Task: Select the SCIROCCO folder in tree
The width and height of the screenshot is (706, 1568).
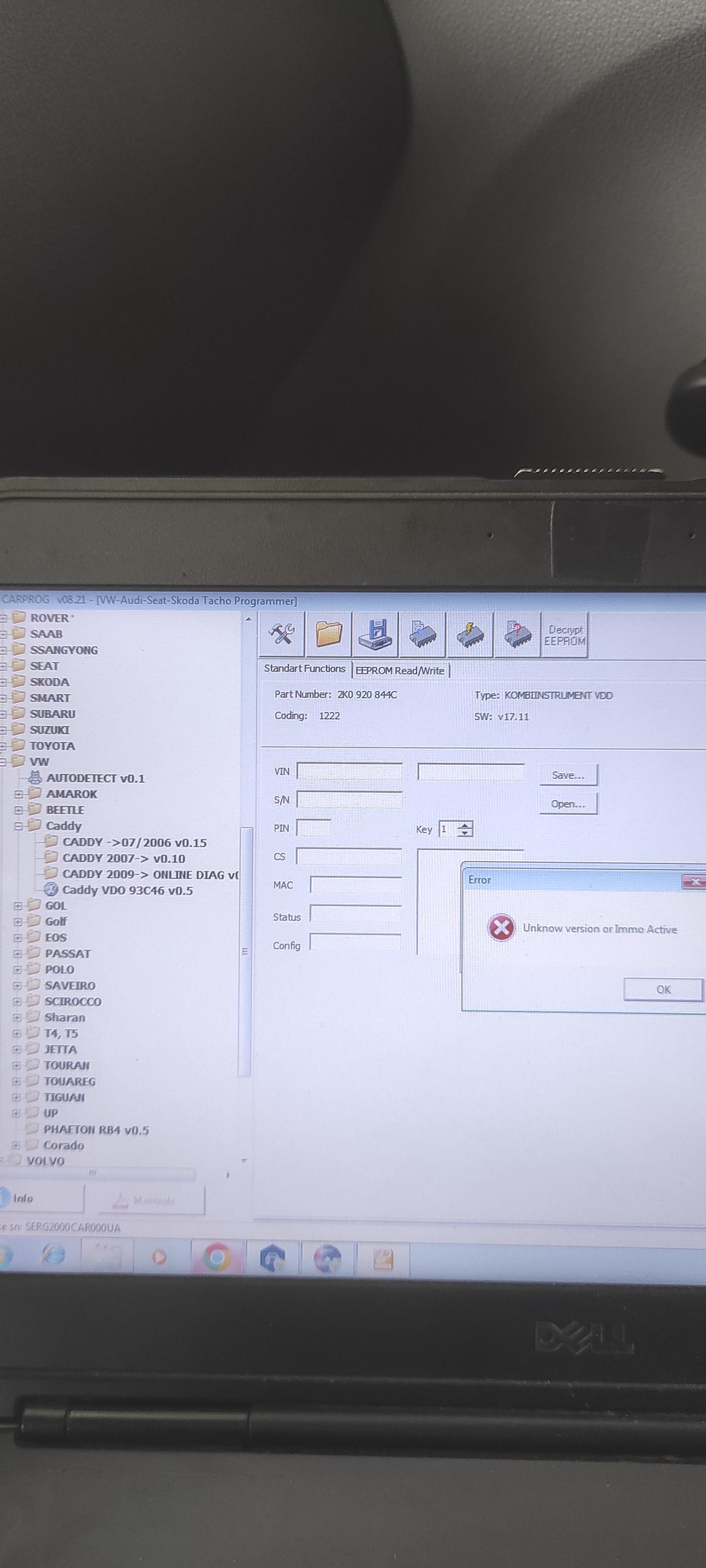Action: [x=72, y=1001]
